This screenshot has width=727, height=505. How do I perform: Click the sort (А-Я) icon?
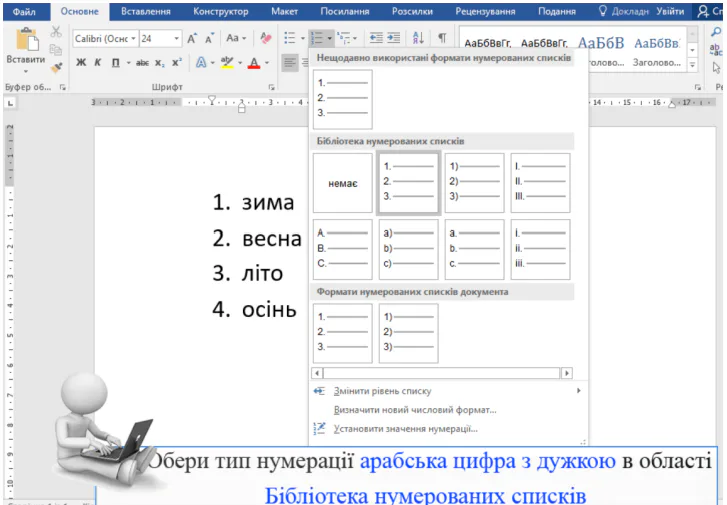[417, 38]
